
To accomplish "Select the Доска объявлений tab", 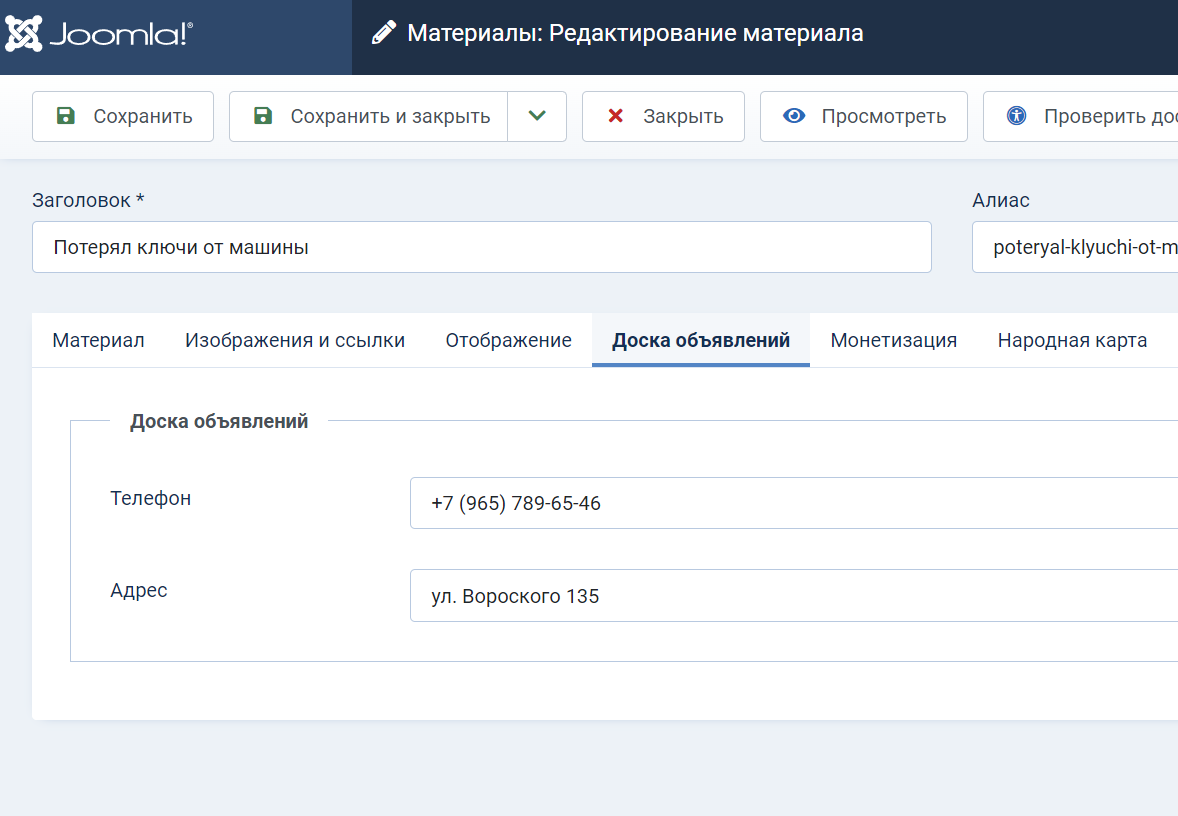I will [701, 340].
